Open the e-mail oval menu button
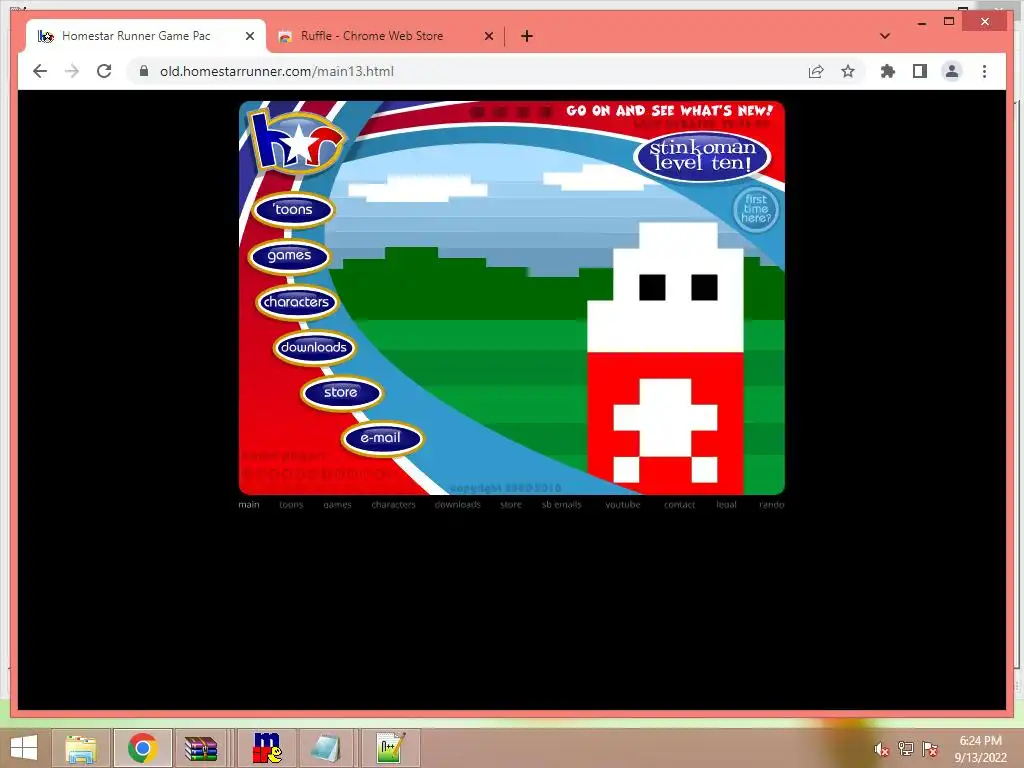1024x768 pixels. pyautogui.click(x=382, y=438)
